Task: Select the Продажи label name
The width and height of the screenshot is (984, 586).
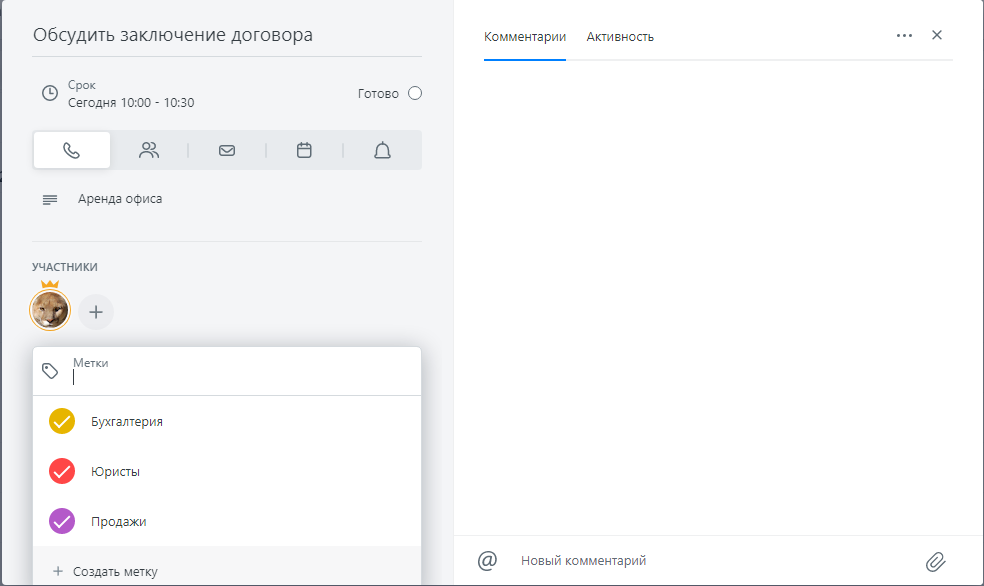Action: pyautogui.click(x=119, y=521)
